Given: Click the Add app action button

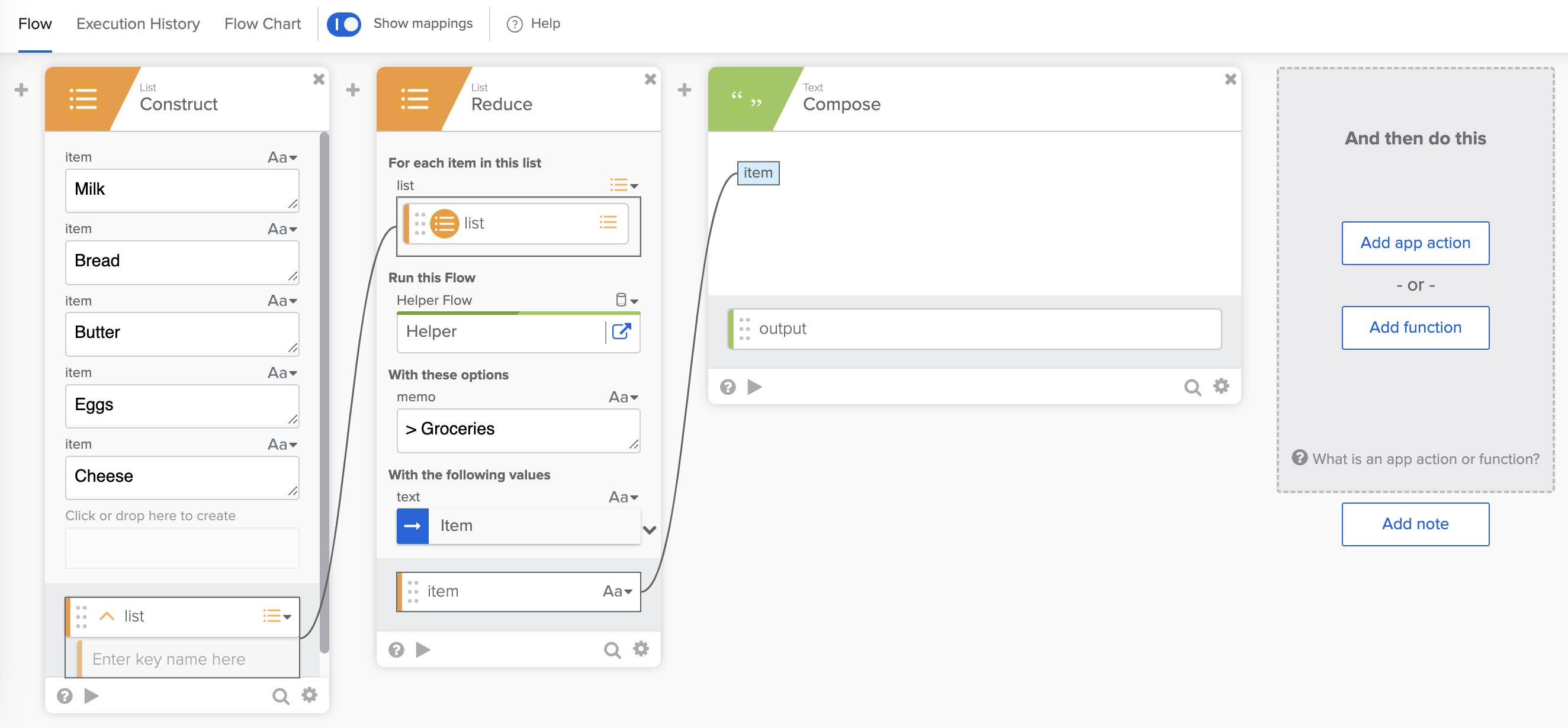Looking at the screenshot, I should click(x=1415, y=243).
